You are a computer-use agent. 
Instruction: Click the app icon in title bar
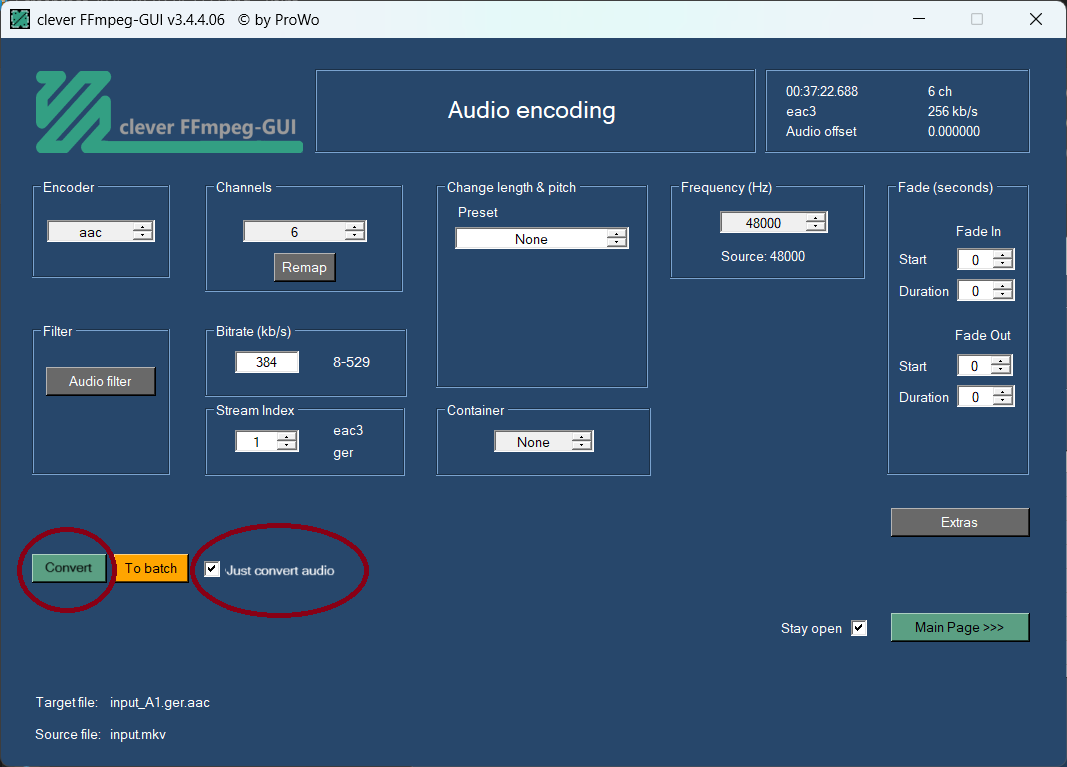pos(20,19)
